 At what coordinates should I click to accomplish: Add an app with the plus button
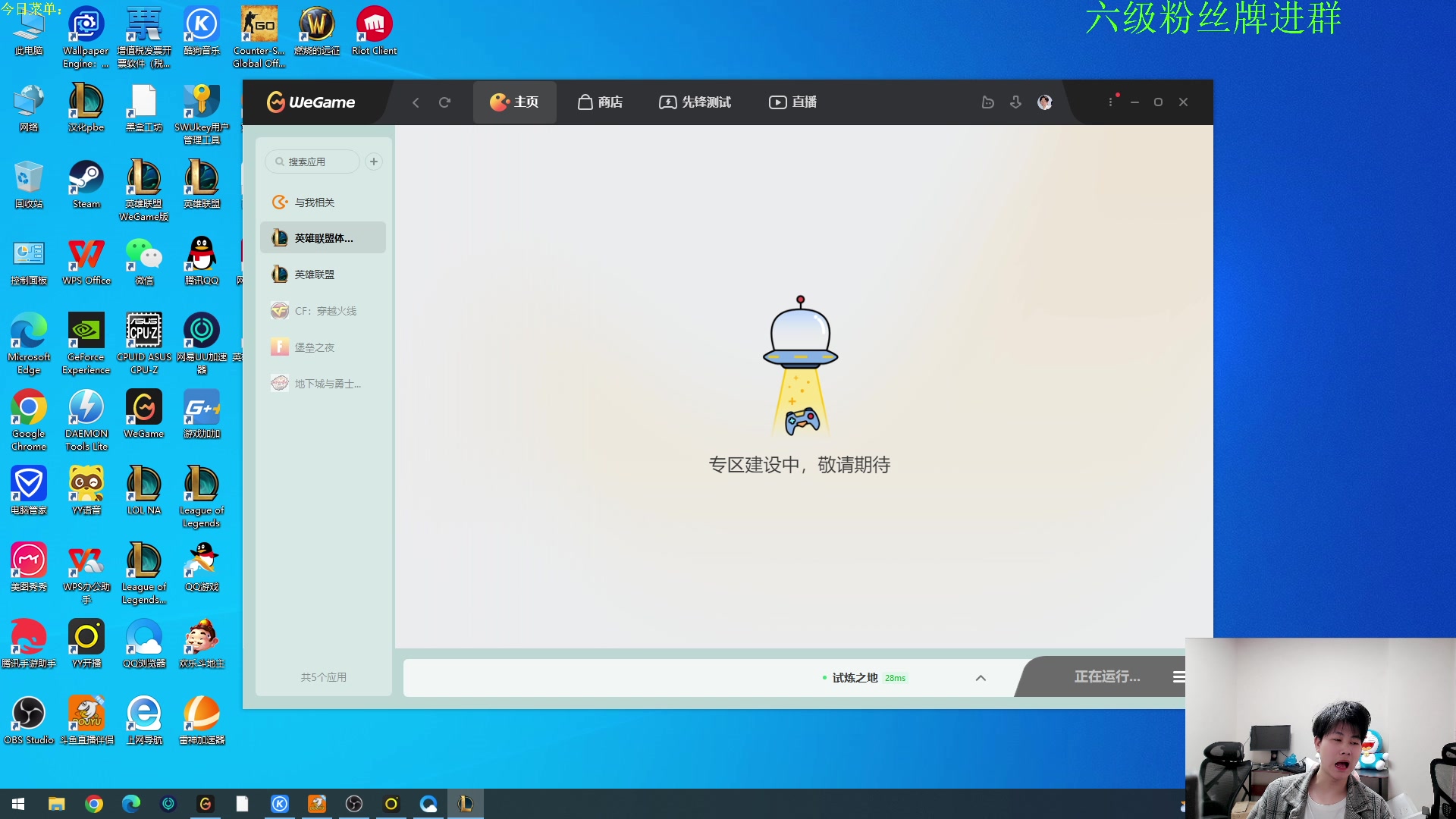pyautogui.click(x=374, y=162)
